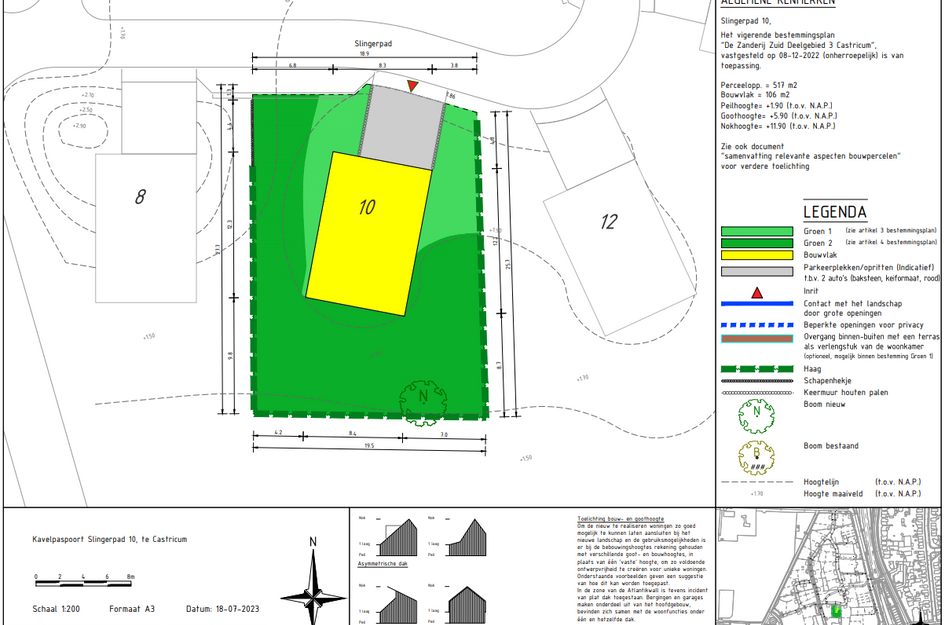The width and height of the screenshot is (945, 625).
Task: Click the 'Datum: 18-07-2023' text
Action: [222, 609]
